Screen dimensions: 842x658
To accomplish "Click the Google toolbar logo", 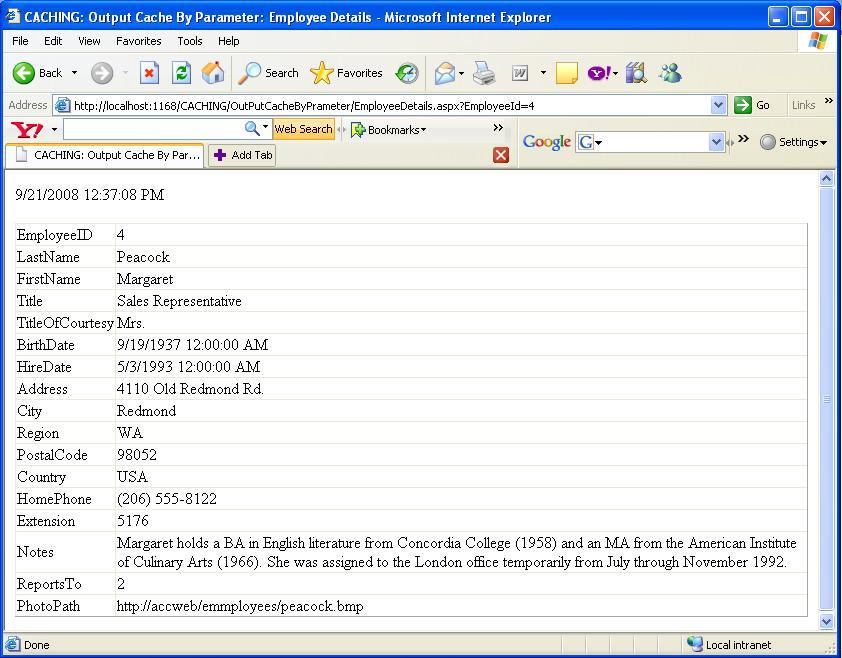I will 547,142.
